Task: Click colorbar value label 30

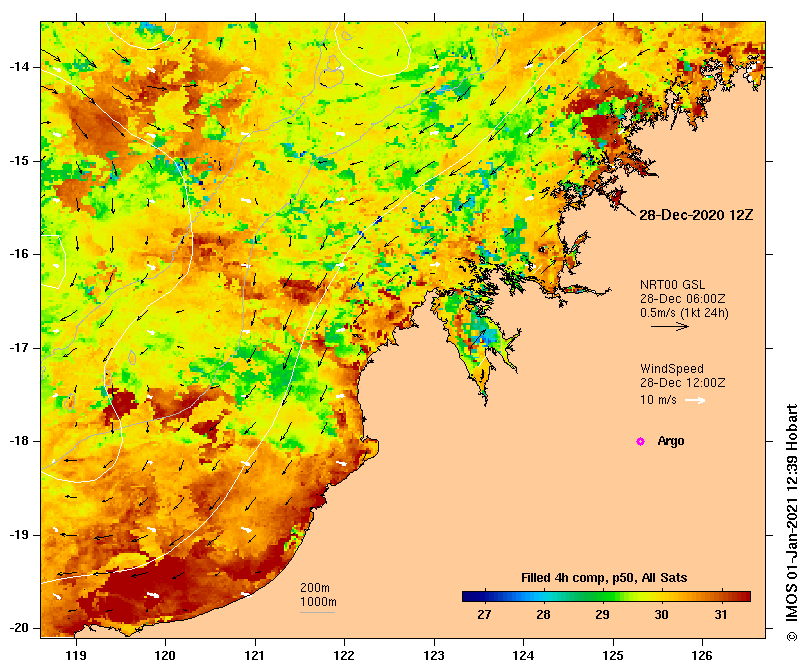Action: click(x=661, y=615)
